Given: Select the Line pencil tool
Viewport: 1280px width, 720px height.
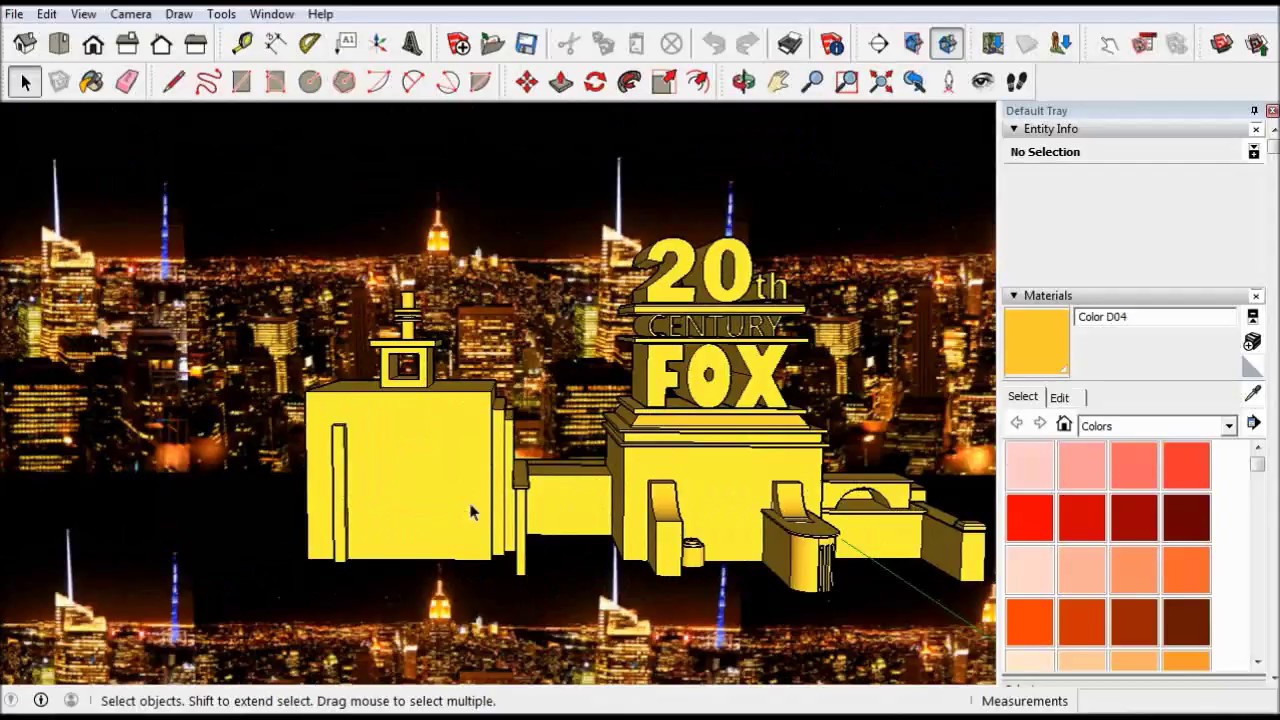Looking at the screenshot, I should [x=174, y=82].
